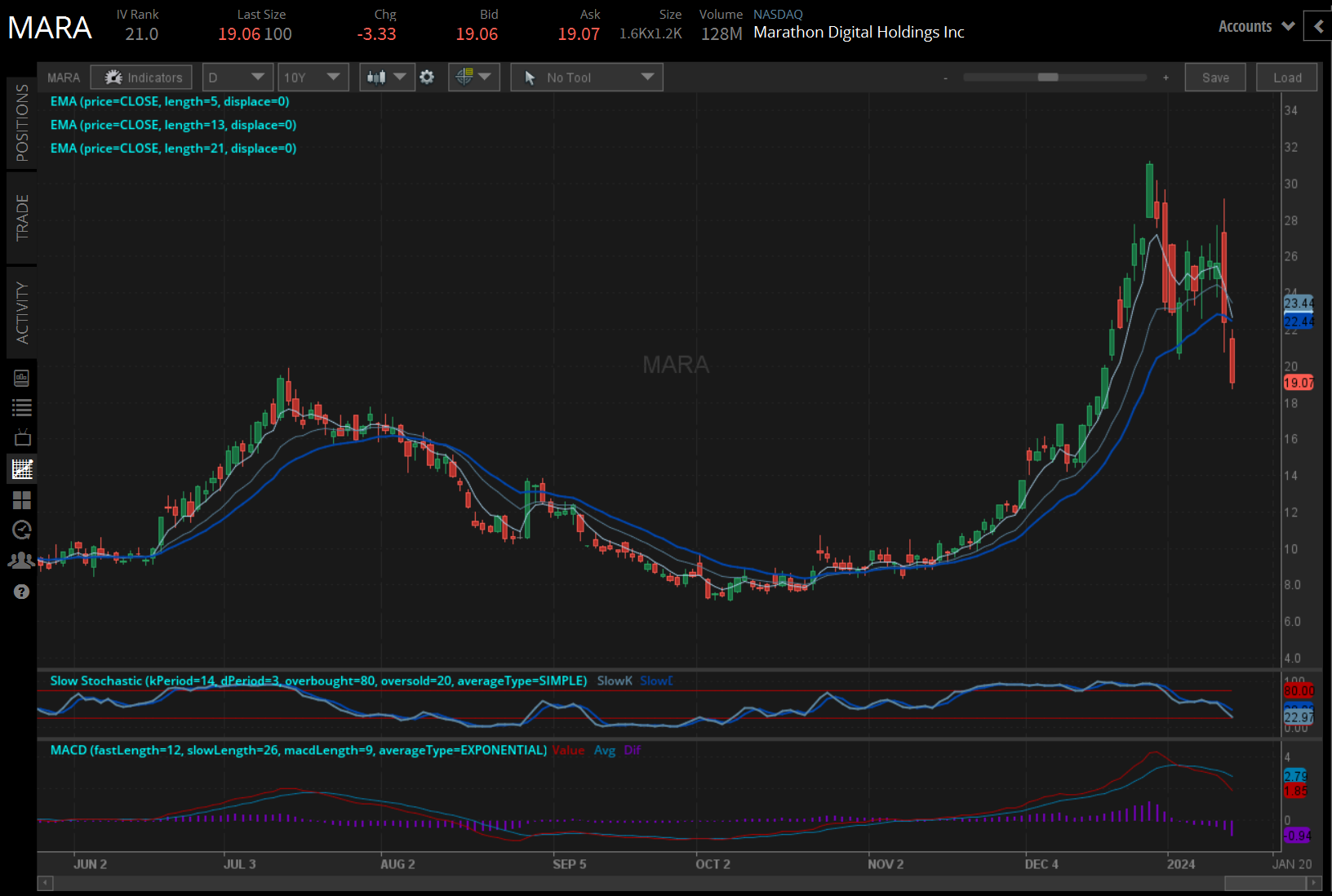Open the four-square grid layout icon
This screenshot has height=896, width=1332.
[x=22, y=500]
